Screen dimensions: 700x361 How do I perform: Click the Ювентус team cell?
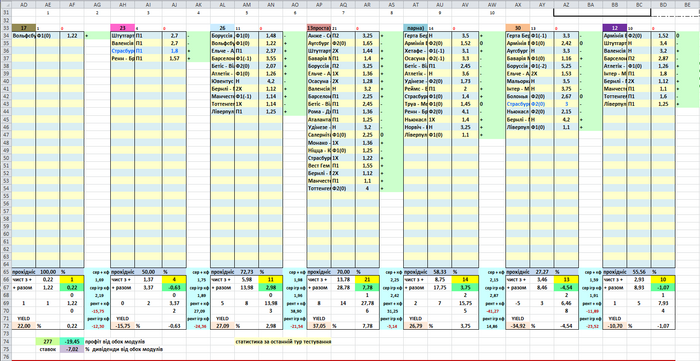click(x=222, y=81)
